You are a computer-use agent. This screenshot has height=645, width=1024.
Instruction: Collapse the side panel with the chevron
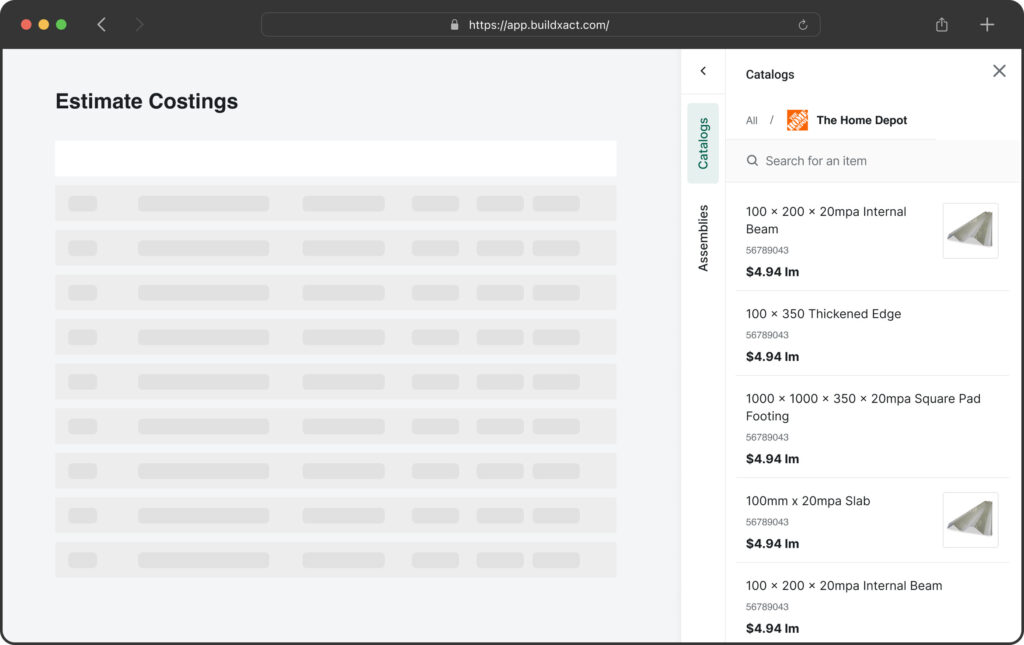703,71
